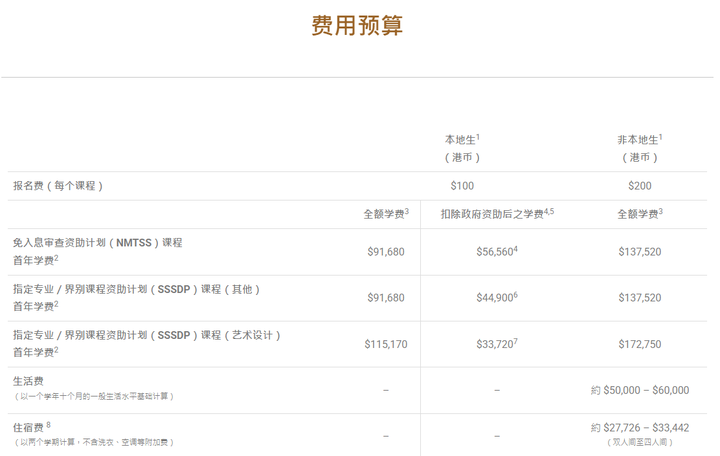
Task: Click the 生活费 row label
Action: 27,381
